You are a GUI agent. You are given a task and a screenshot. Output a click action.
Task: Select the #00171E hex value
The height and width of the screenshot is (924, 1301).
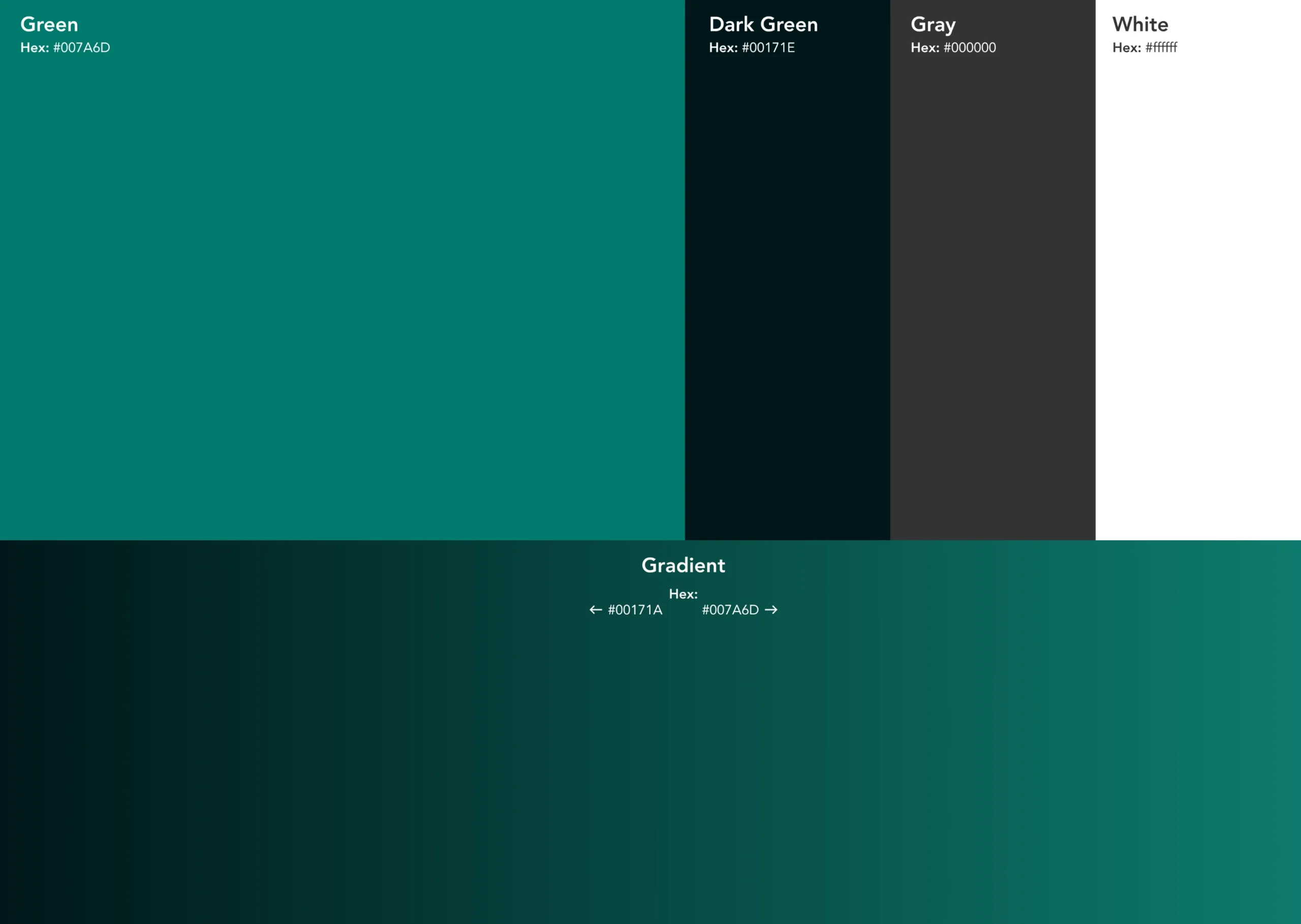(x=768, y=48)
